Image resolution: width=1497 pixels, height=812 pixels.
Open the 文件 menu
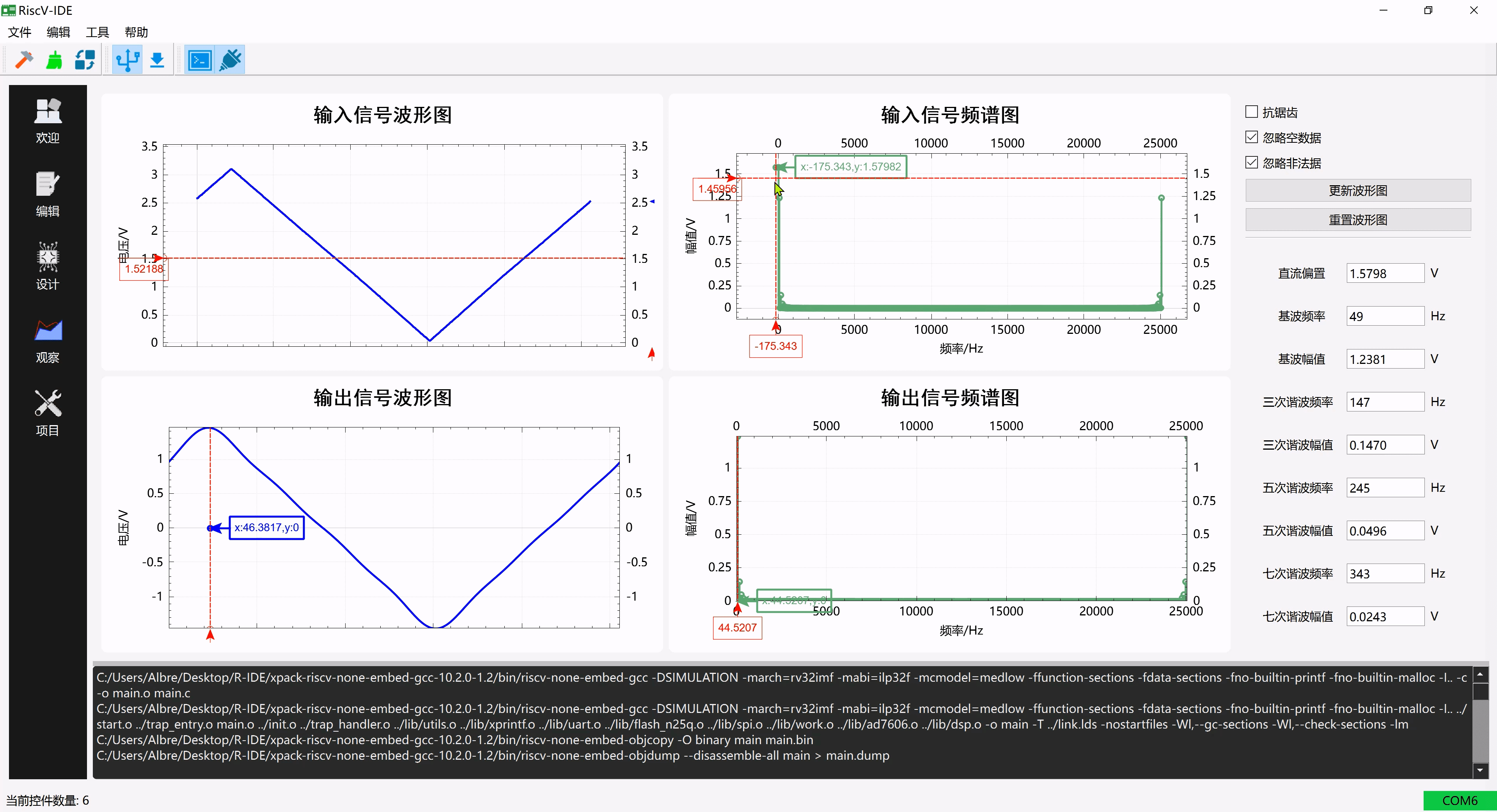pos(20,32)
